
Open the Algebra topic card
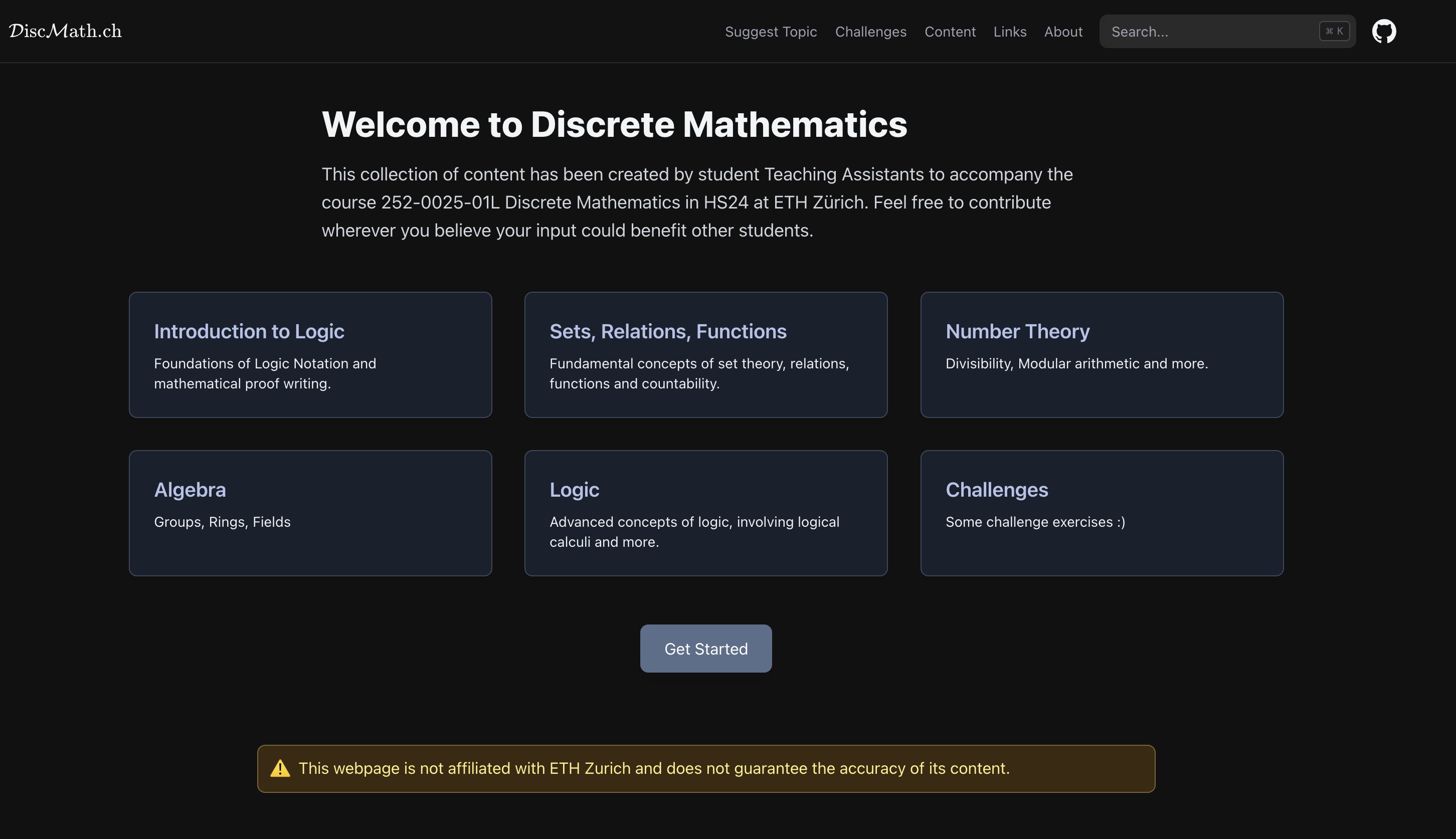310,513
